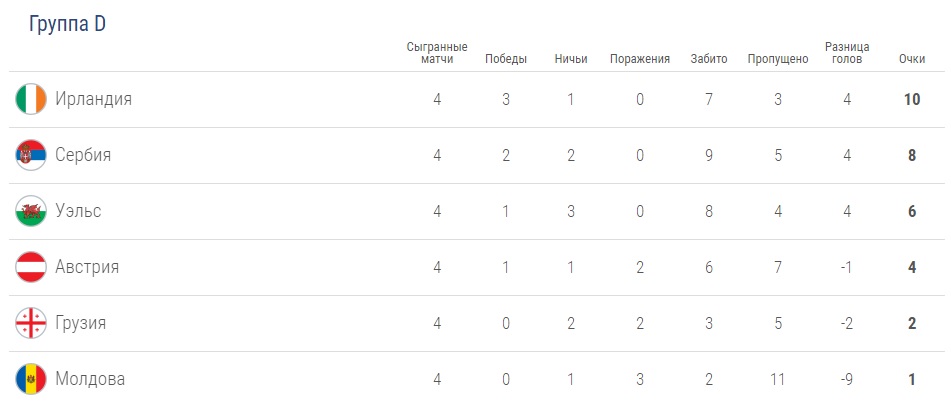Click the Разница голов column header
The image size is (951, 412).
pyautogui.click(x=846, y=53)
